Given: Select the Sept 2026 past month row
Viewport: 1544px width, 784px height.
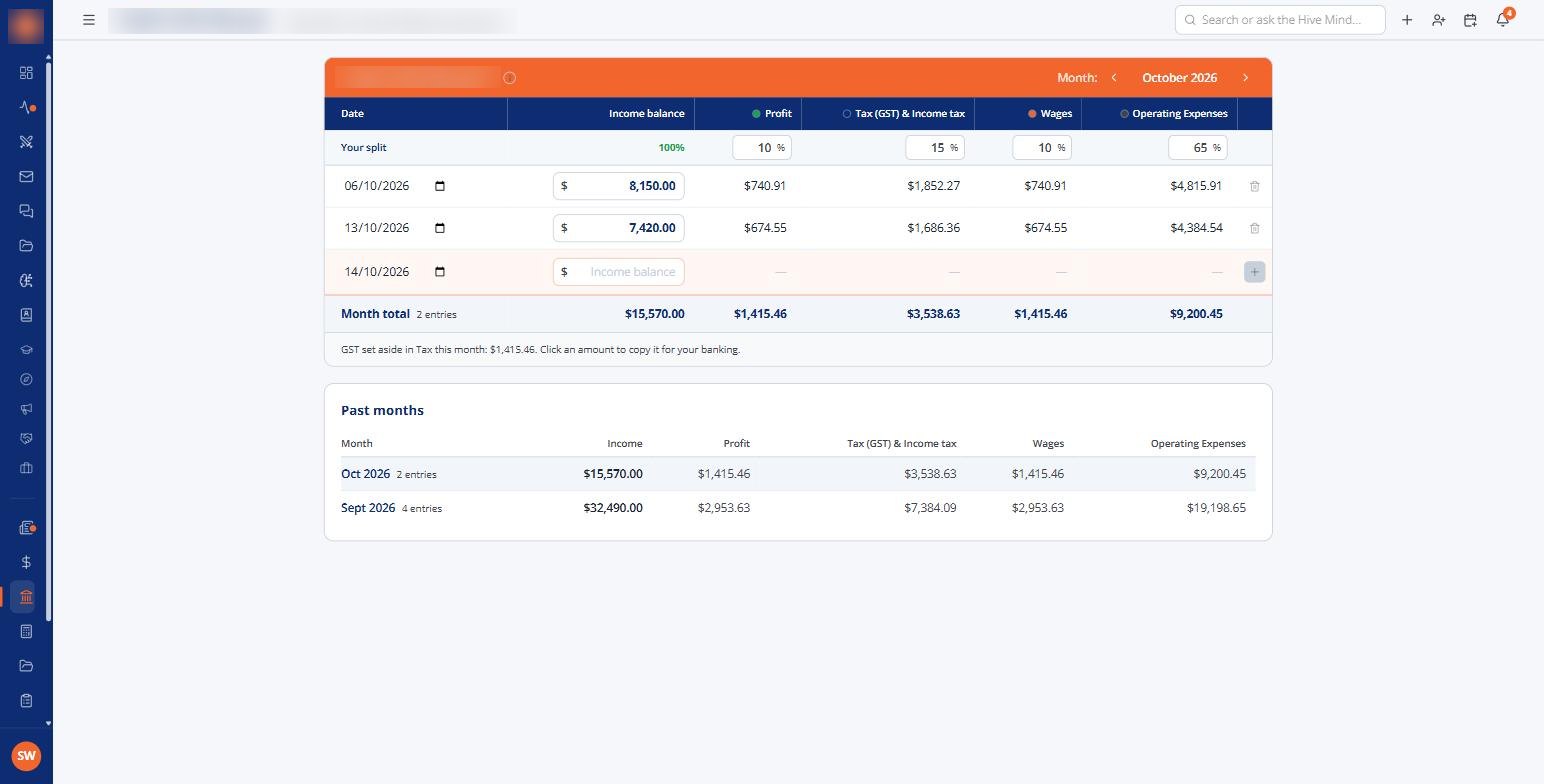Looking at the screenshot, I should pos(798,508).
